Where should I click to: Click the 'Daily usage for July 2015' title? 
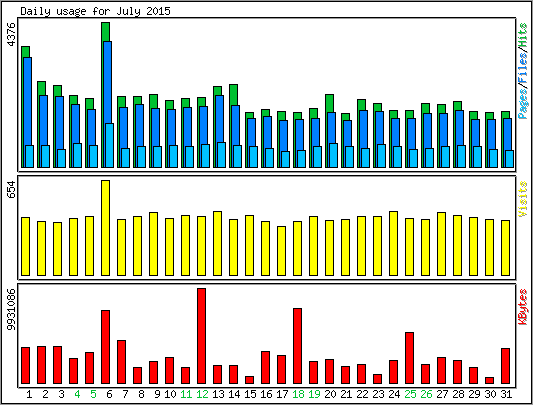(x=95, y=11)
